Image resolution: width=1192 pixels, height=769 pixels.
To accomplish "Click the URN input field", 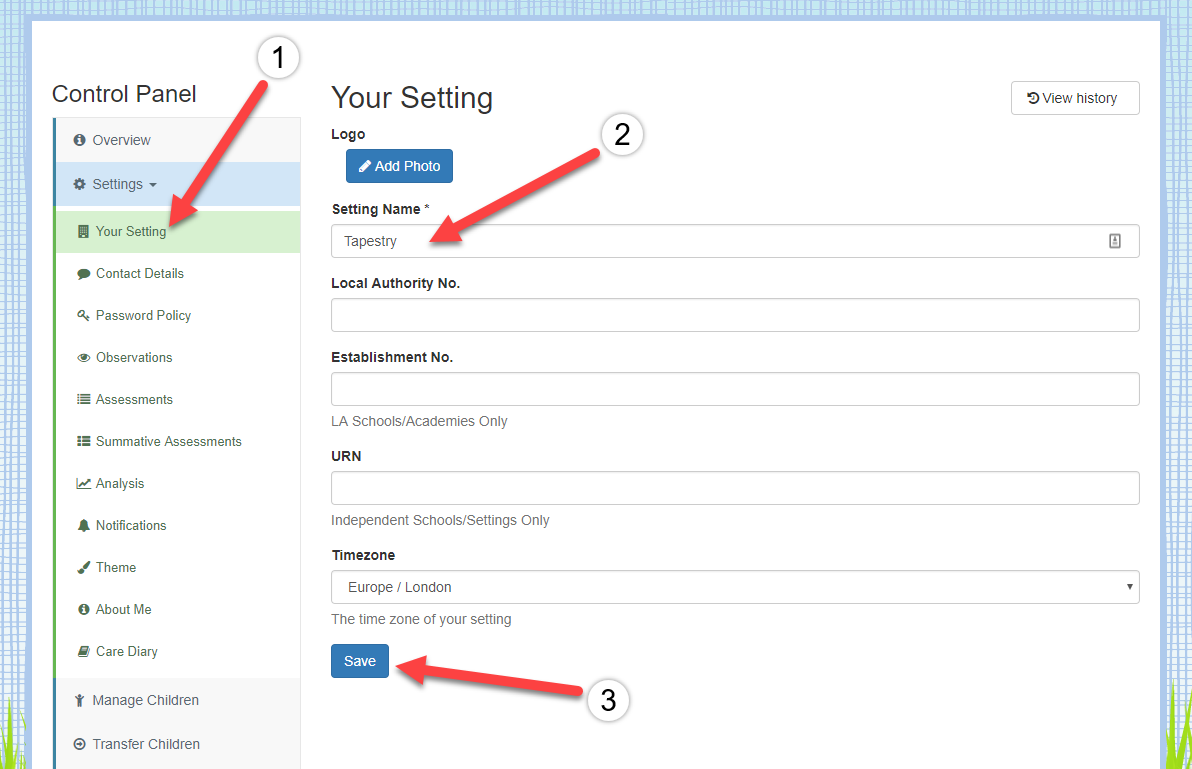I will [x=735, y=488].
